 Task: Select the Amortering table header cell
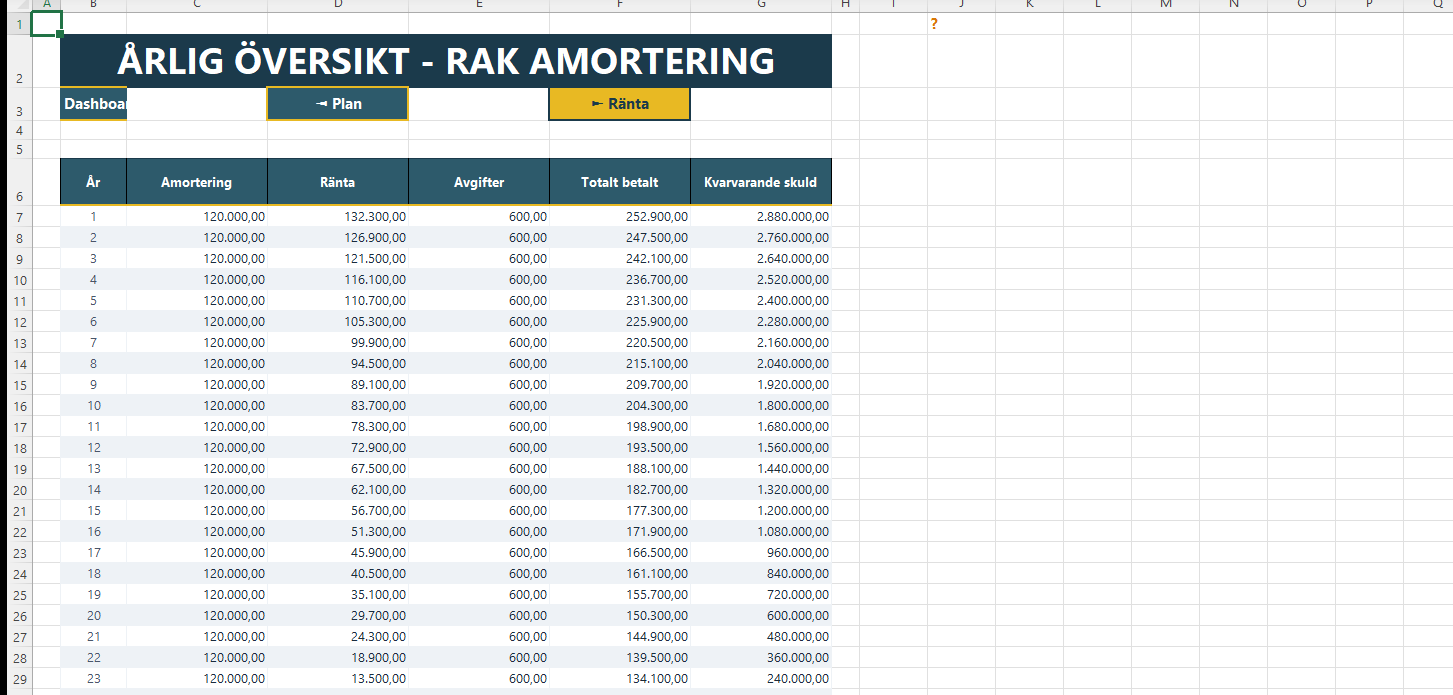pyautogui.click(x=197, y=182)
